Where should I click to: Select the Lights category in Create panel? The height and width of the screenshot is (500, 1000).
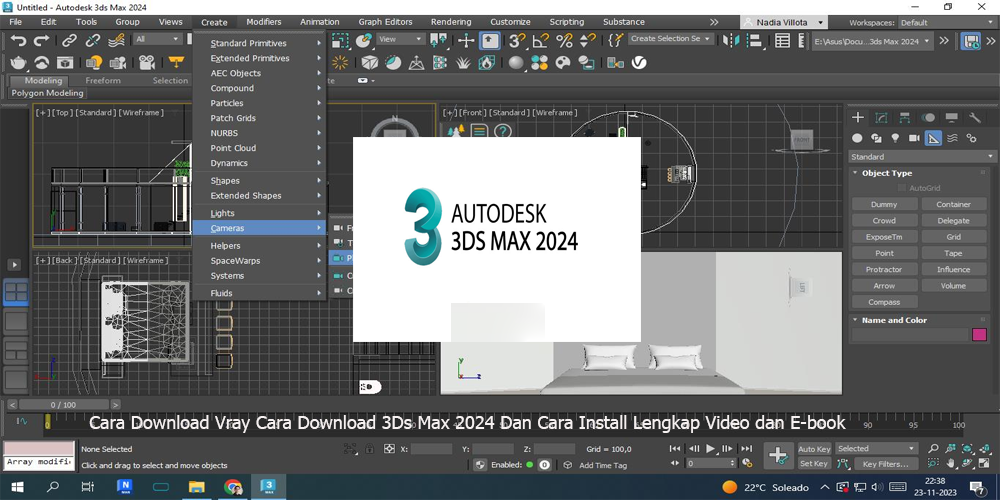895,138
